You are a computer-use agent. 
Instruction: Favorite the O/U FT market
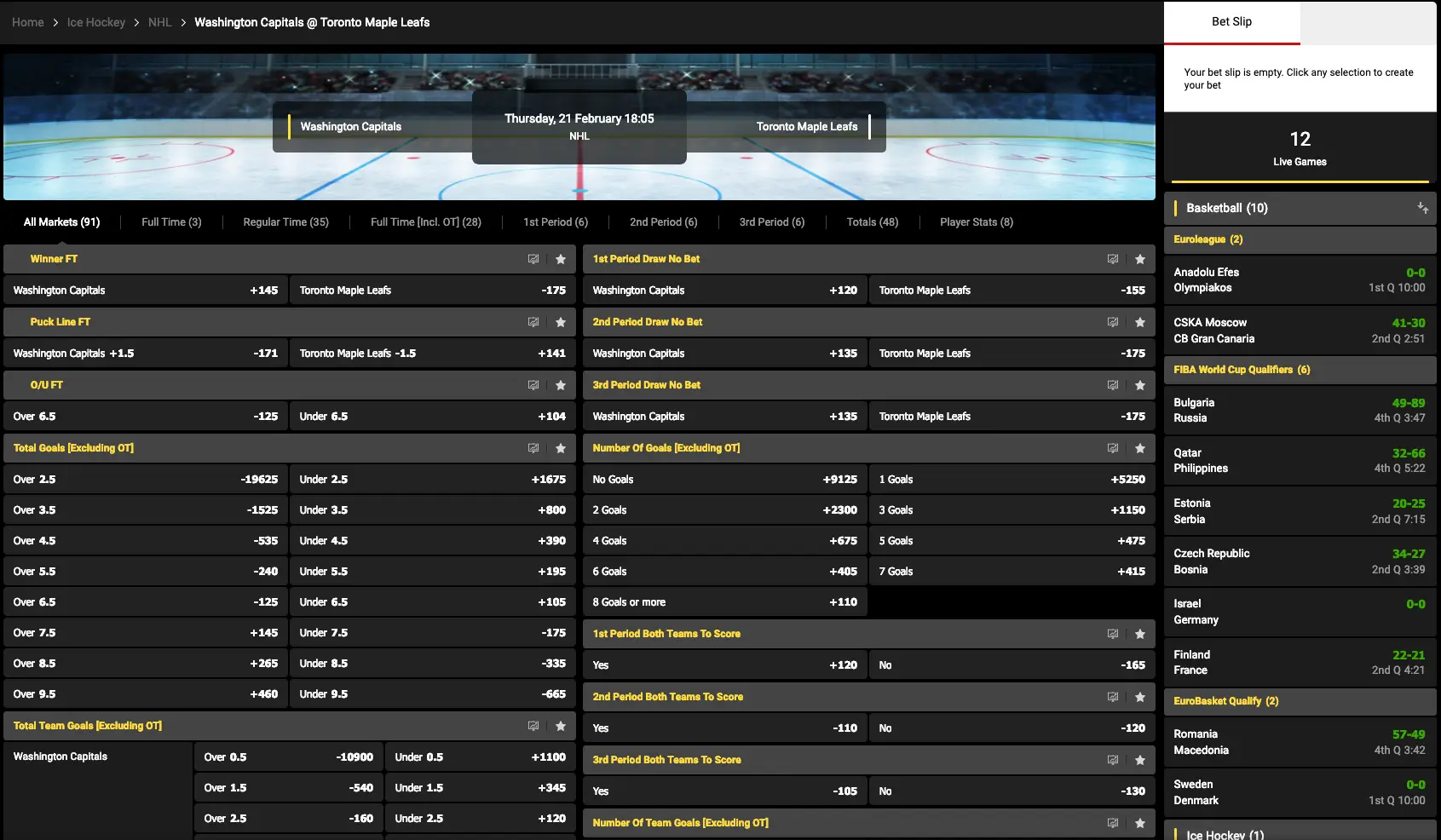point(560,385)
